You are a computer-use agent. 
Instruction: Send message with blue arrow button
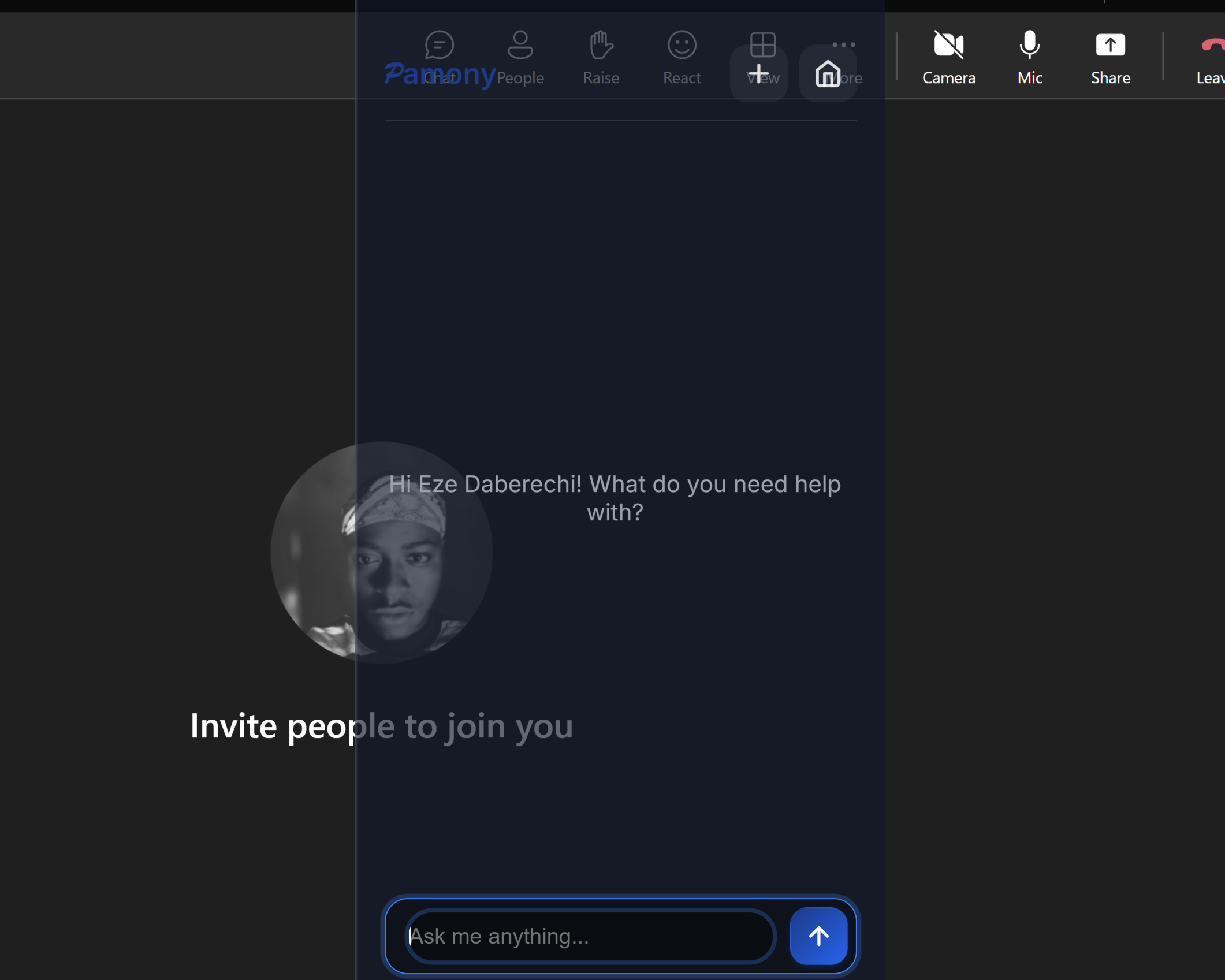(818, 936)
